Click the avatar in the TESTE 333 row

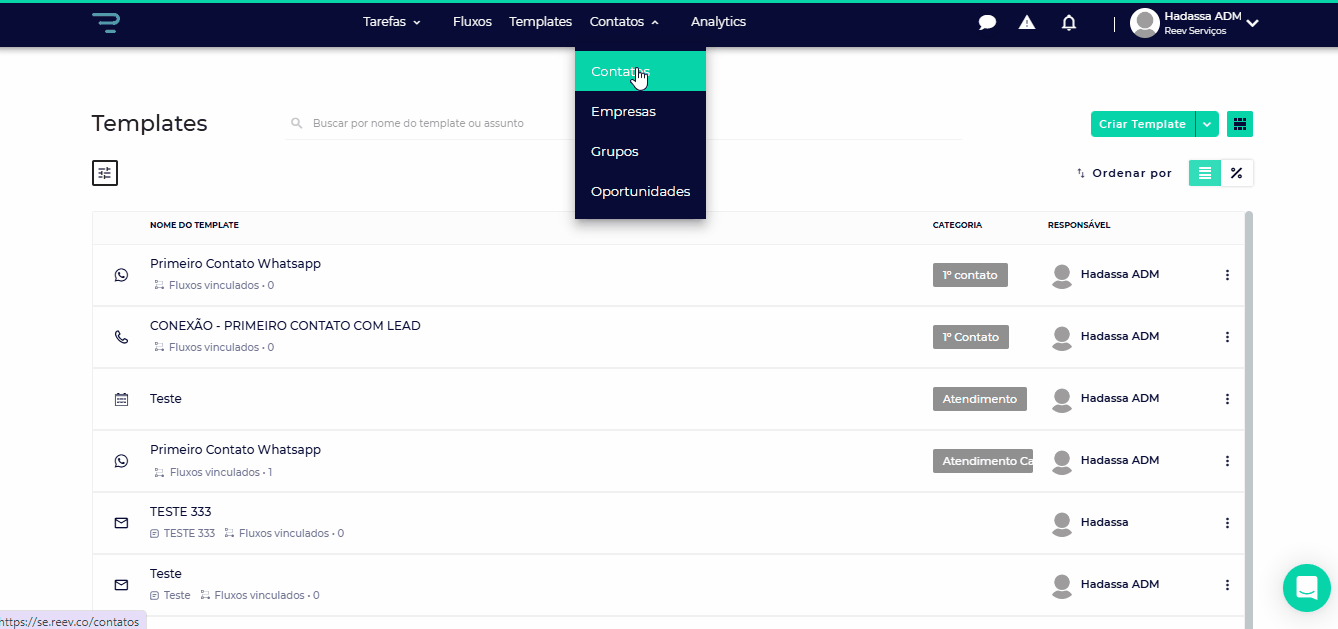pos(1062,523)
